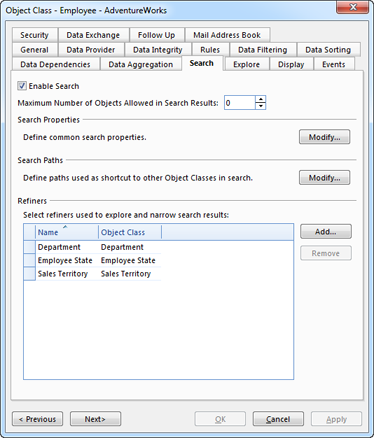Click Department in the Object Class column
374x438 pixels.
122,247
